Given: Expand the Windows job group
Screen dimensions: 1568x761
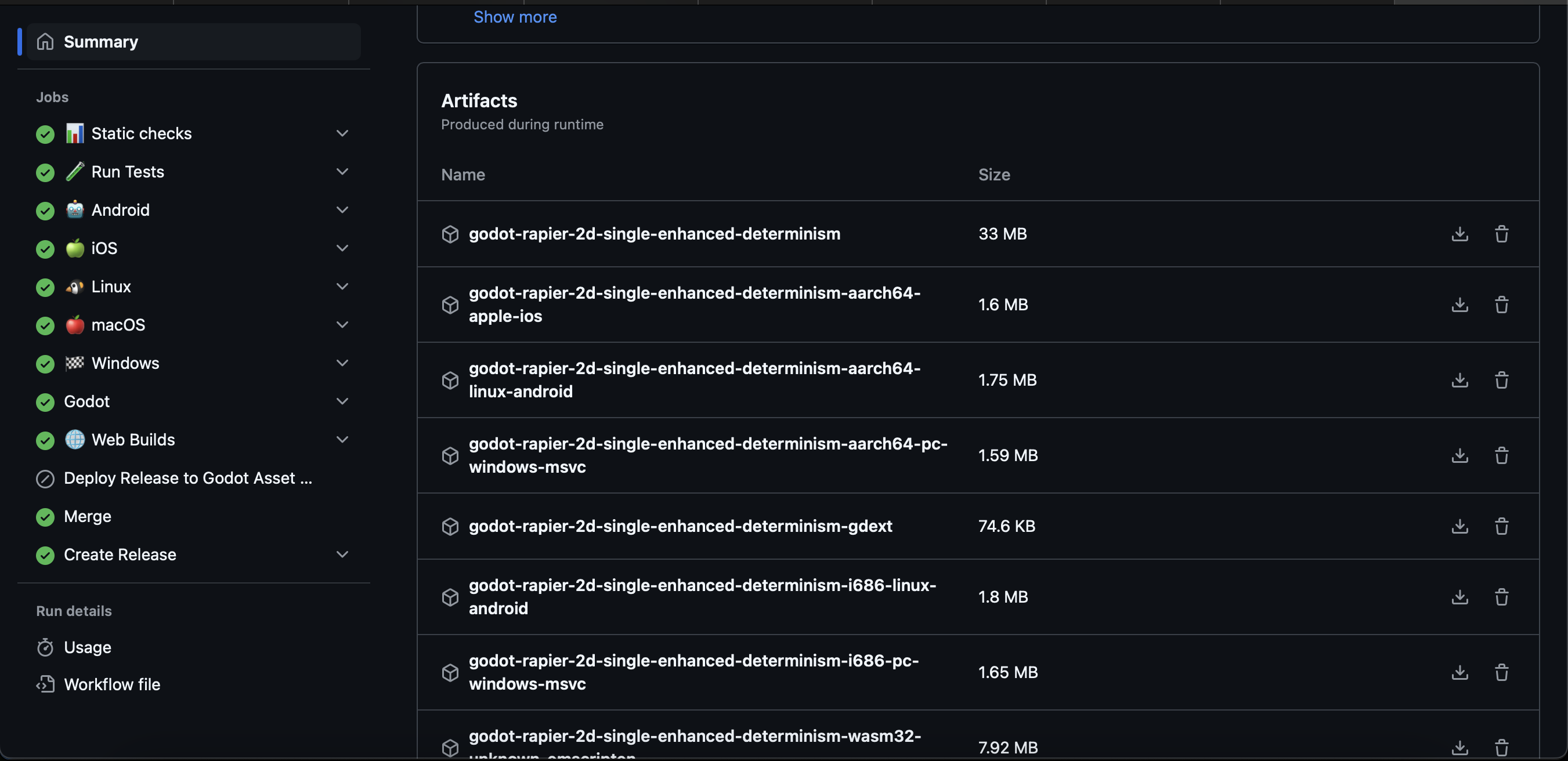Looking at the screenshot, I should point(342,363).
